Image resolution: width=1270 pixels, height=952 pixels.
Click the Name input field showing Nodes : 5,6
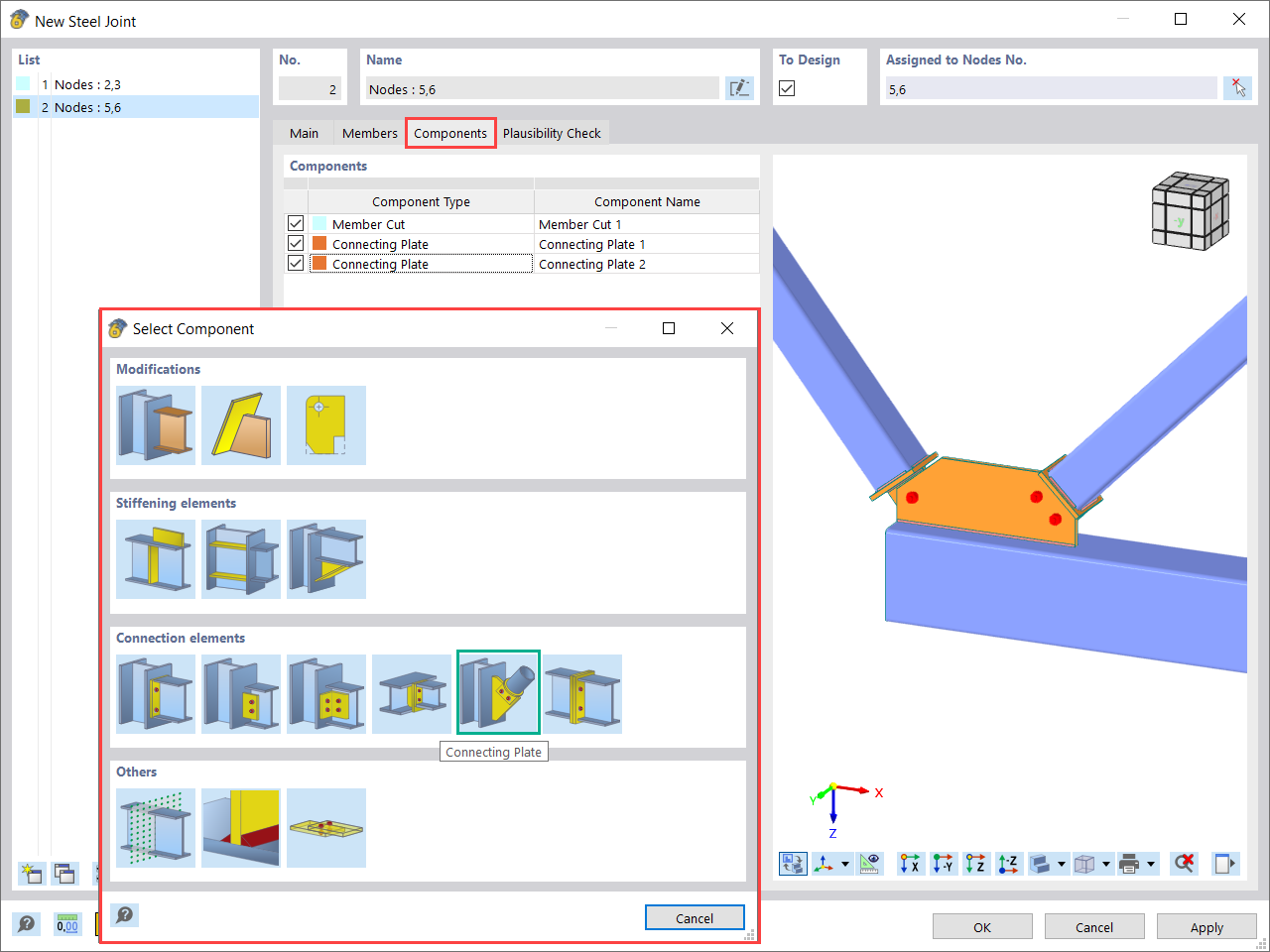click(541, 88)
